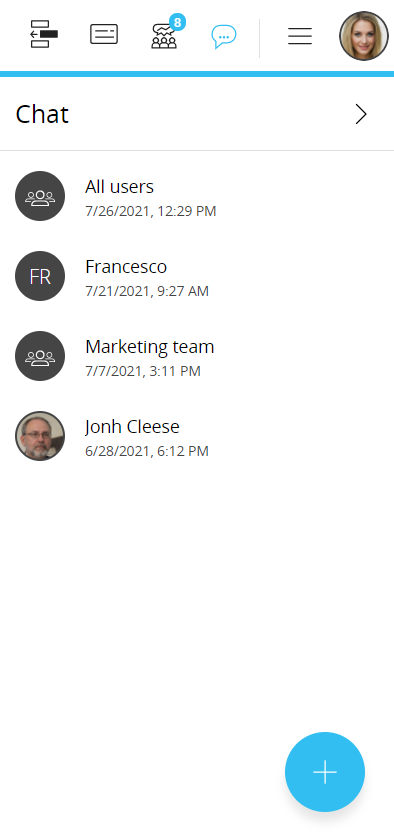Screen dimensions: 394x838
Task: Click the Marketing team group icon
Action: point(40,356)
